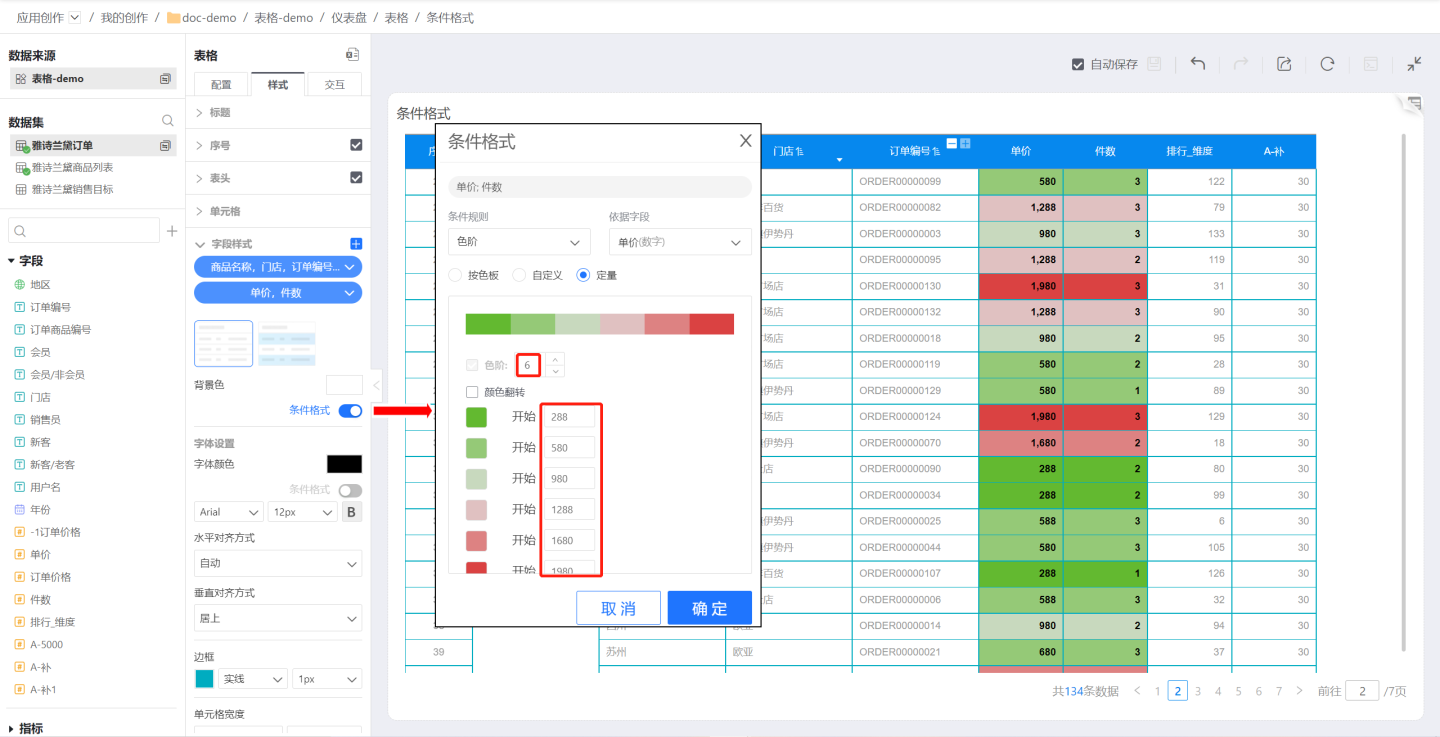Expand the 单元格 section
The image size is (1440, 737).
click(x=224, y=211)
